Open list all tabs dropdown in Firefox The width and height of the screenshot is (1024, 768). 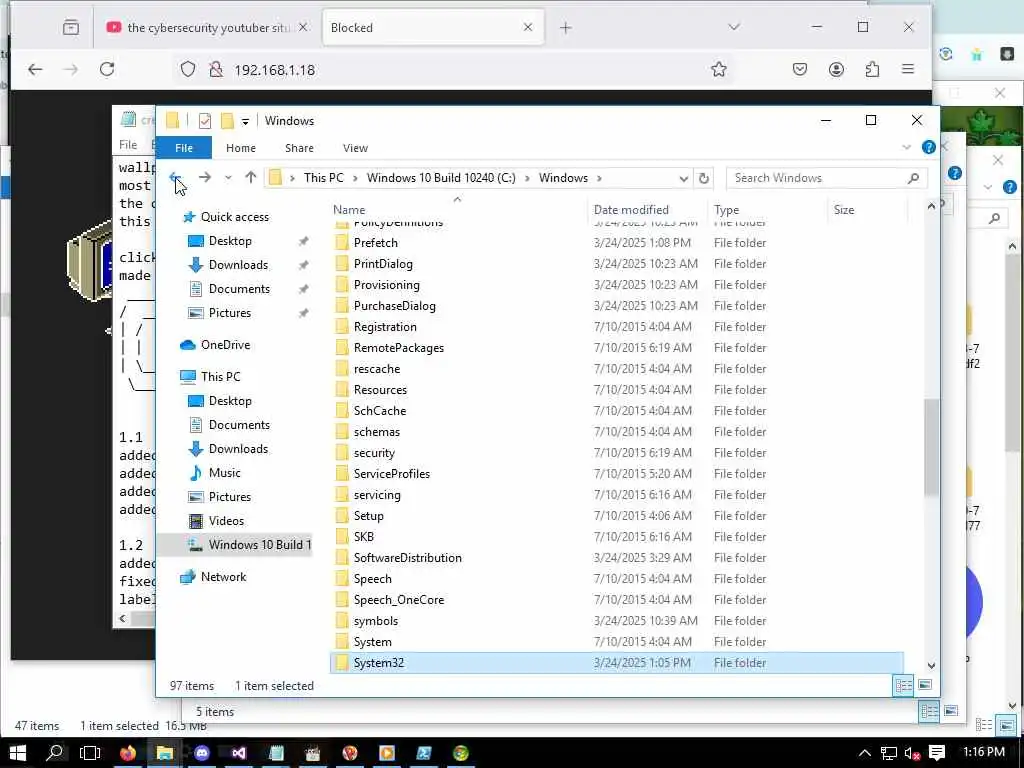pos(734,27)
